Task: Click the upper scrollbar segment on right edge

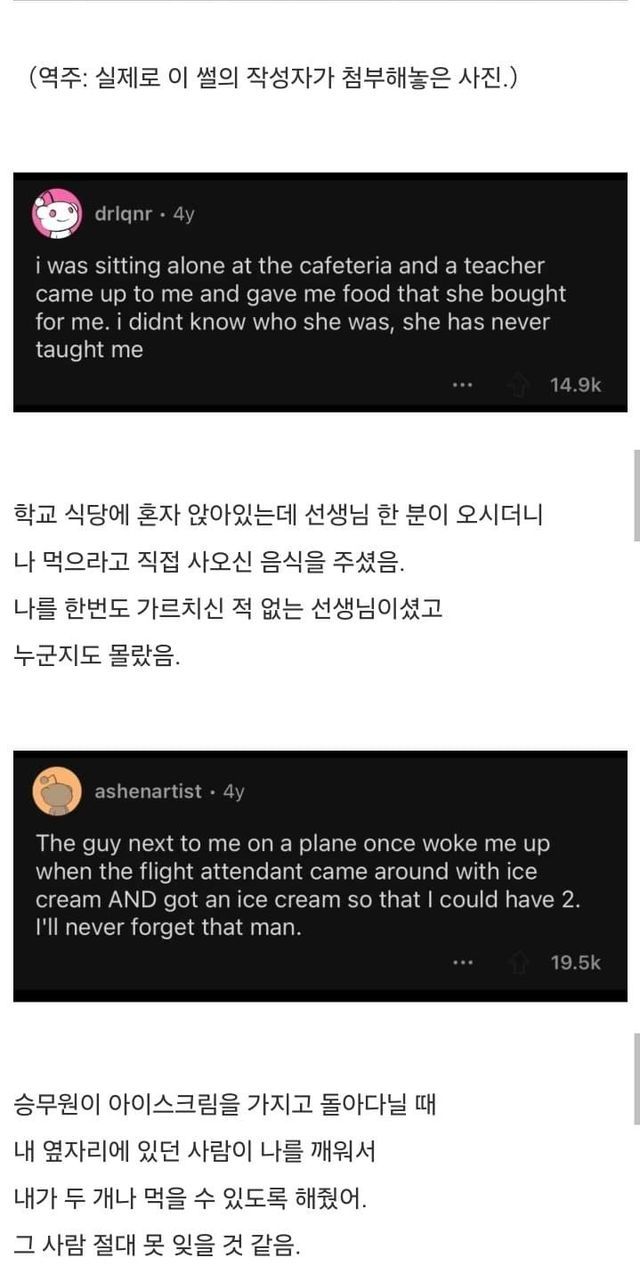Action: click(636, 495)
